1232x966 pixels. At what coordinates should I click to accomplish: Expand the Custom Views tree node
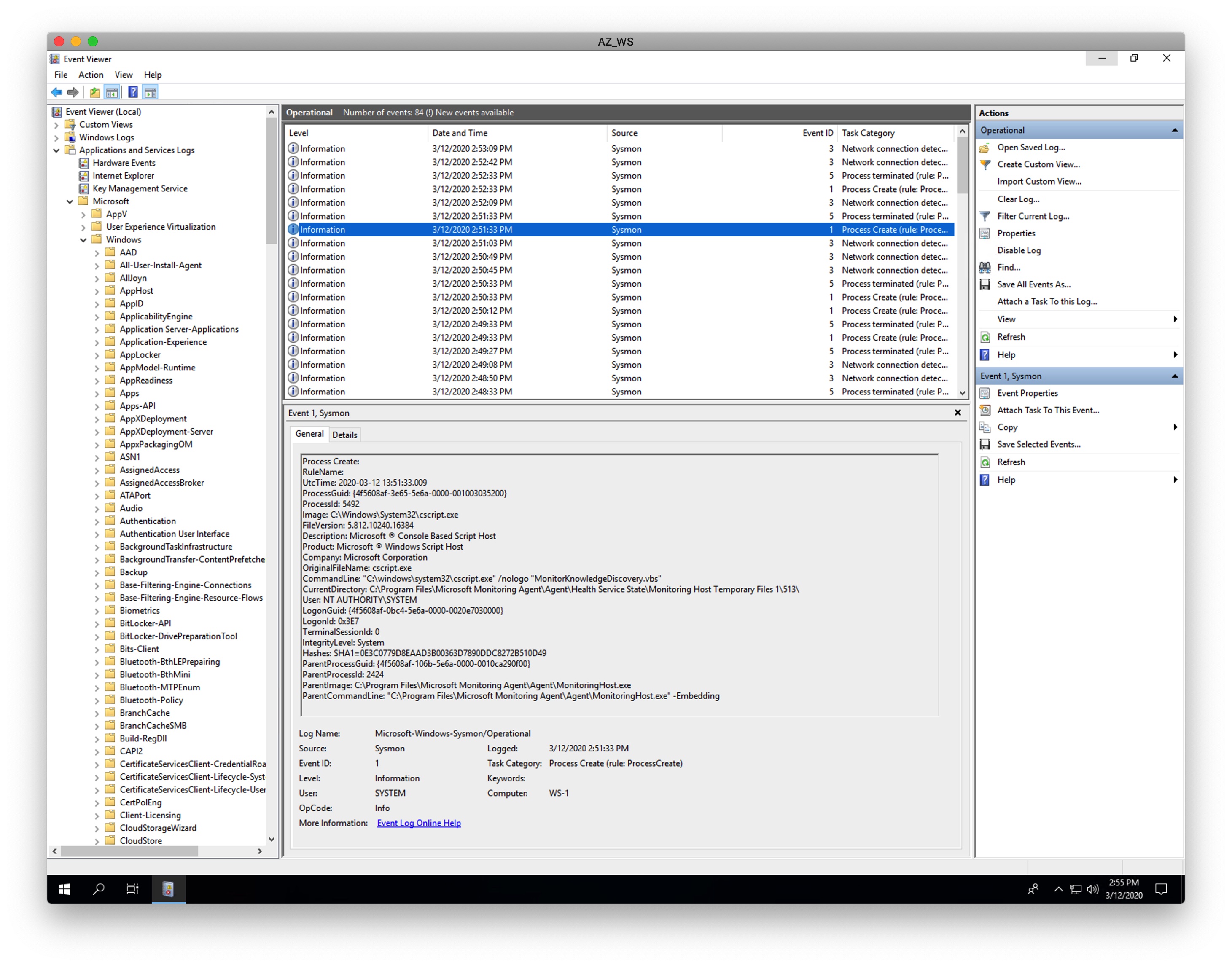click(56, 125)
